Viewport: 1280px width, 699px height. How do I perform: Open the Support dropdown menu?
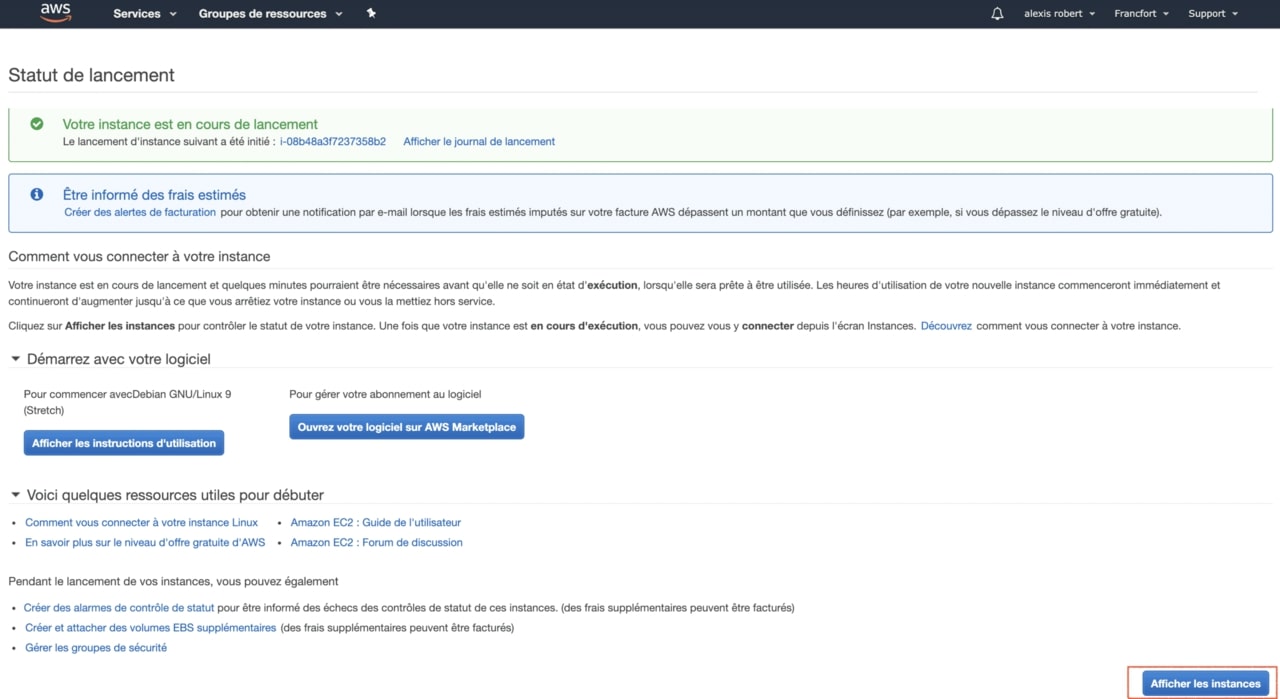point(1213,14)
